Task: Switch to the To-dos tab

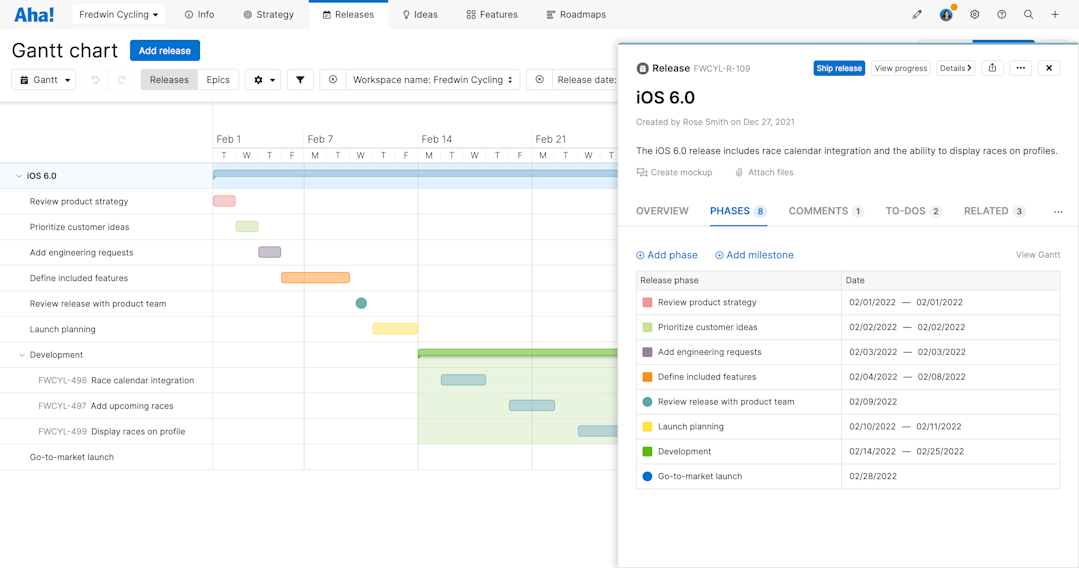Action: [914, 211]
